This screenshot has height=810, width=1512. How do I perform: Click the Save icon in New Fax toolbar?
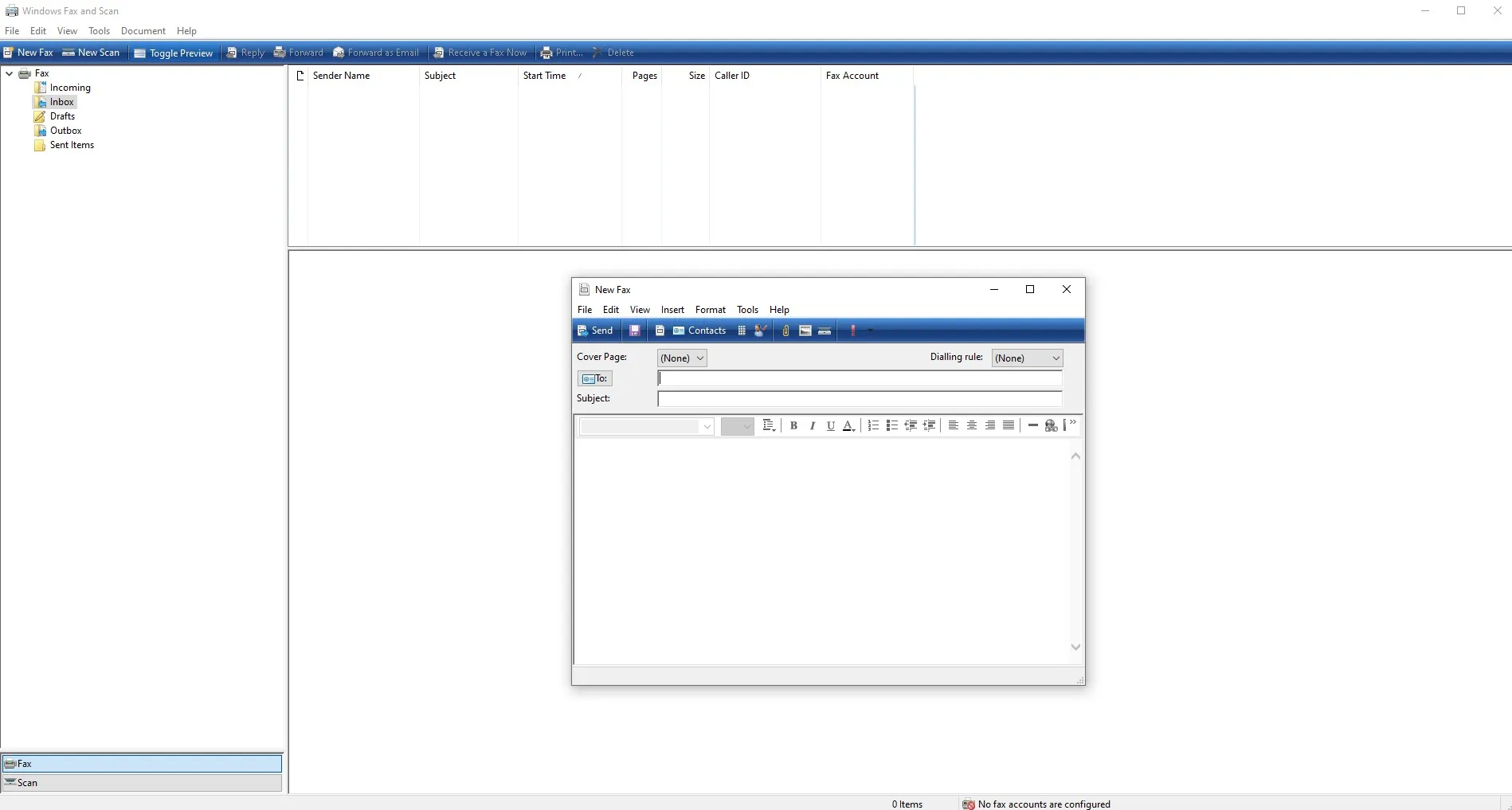(x=635, y=331)
